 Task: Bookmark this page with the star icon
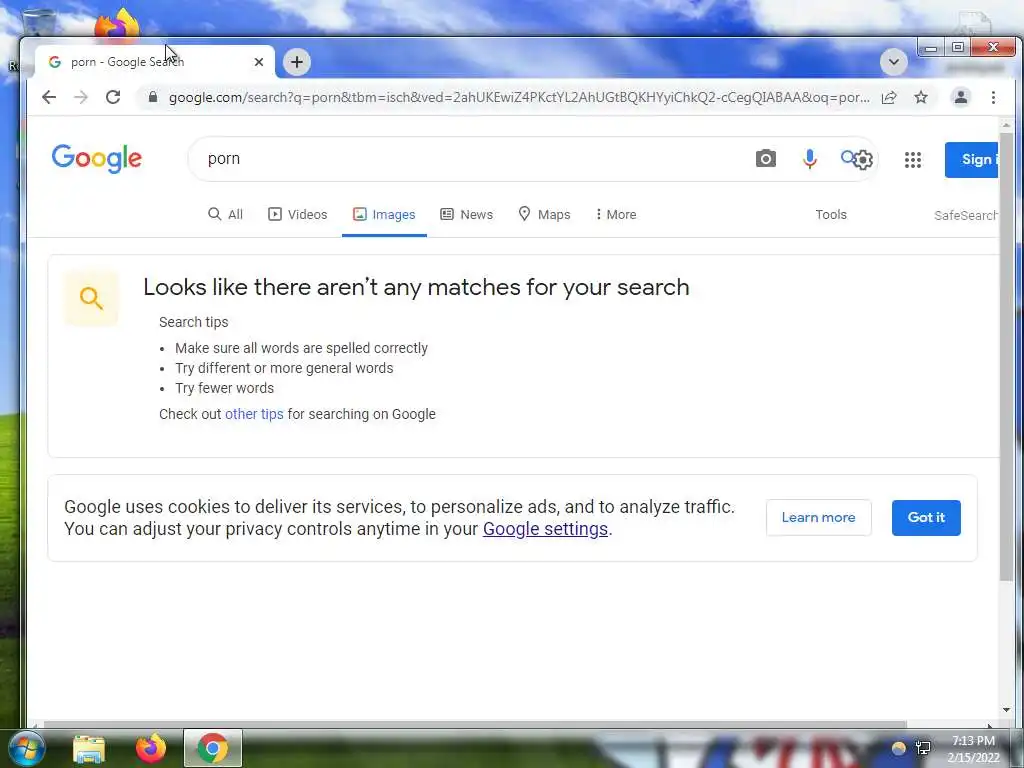[x=921, y=97]
